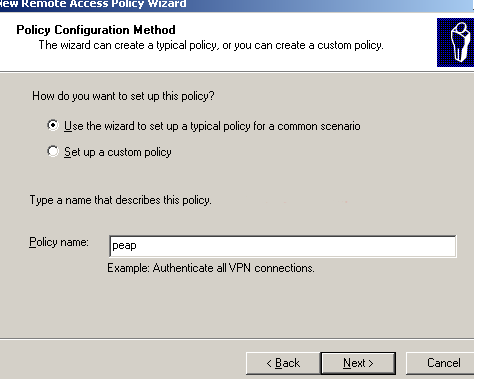
Task: Choose the Set up a custom policy radio
Action: tap(53, 151)
